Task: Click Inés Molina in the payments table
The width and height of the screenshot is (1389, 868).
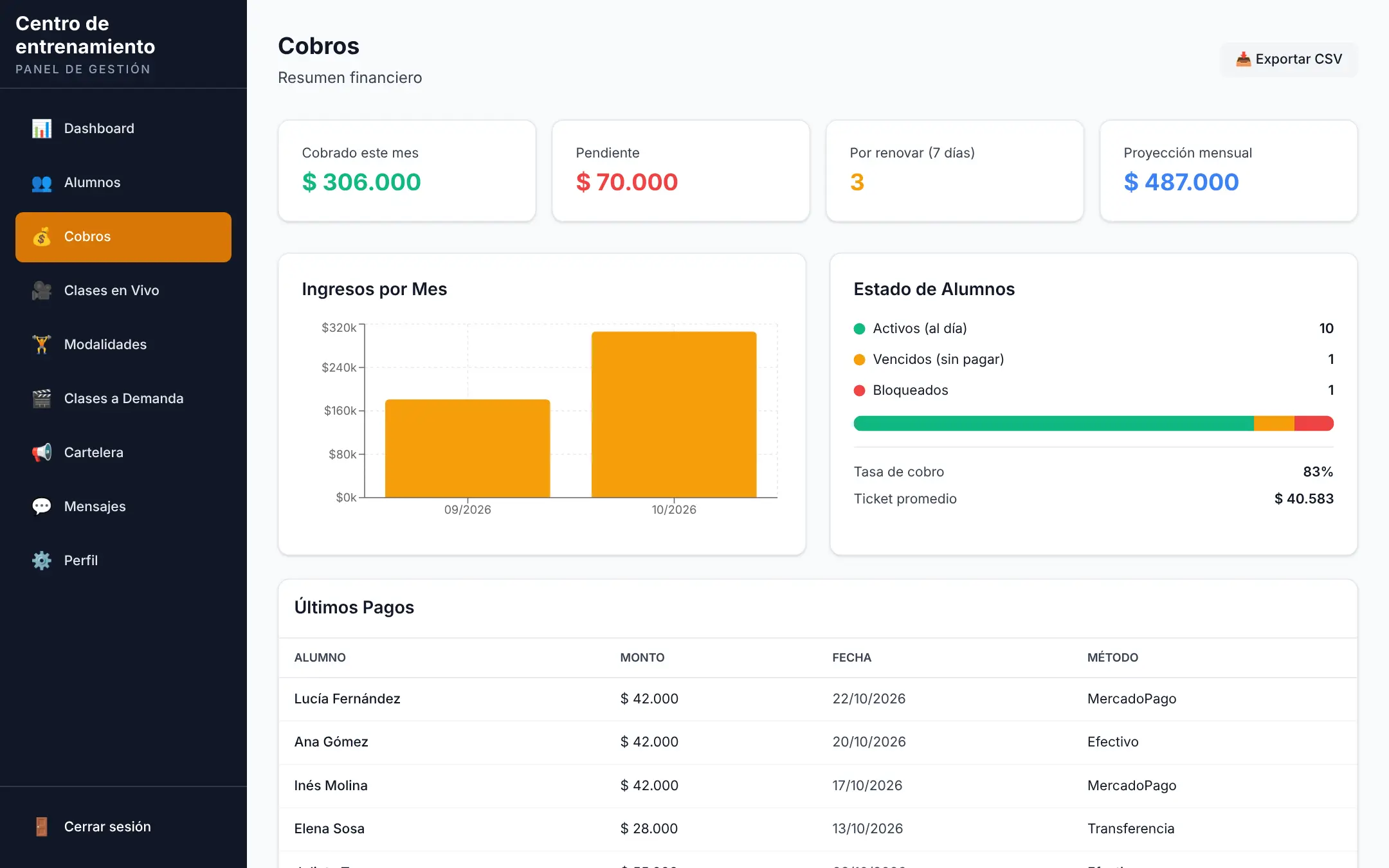Action: coord(331,786)
